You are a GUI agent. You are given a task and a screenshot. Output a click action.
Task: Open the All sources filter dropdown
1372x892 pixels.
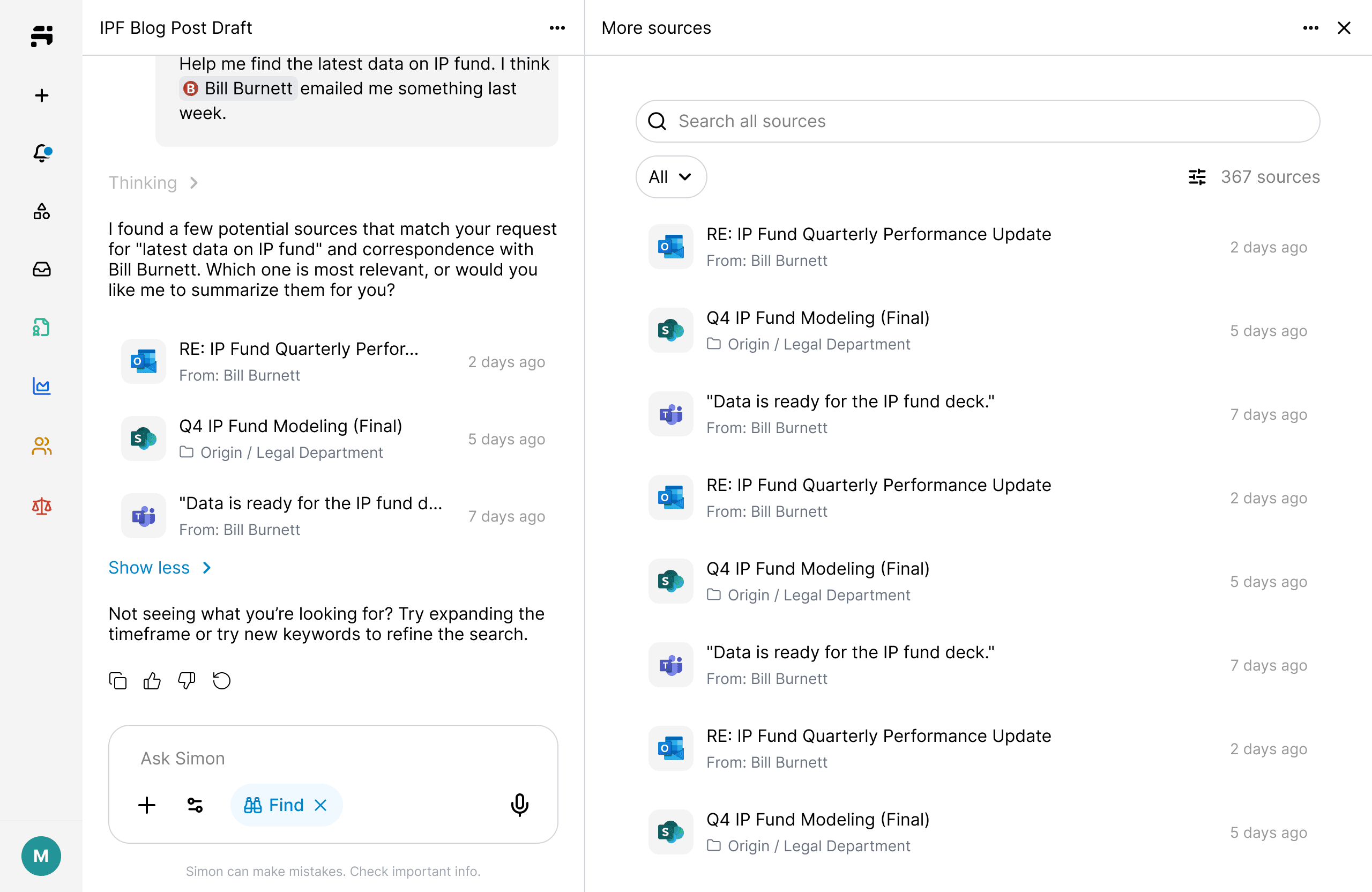tap(670, 176)
